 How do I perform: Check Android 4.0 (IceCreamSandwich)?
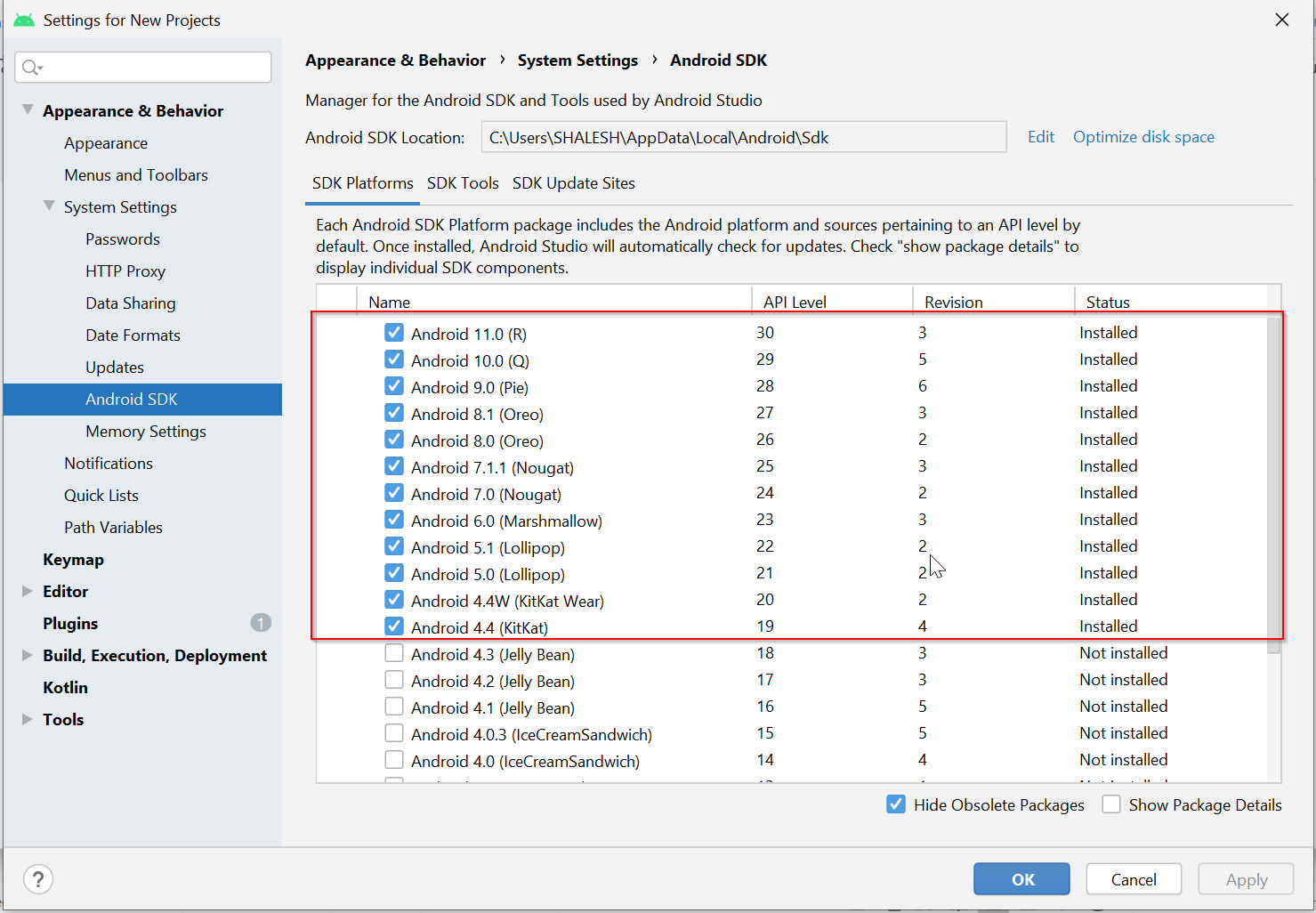tap(393, 759)
